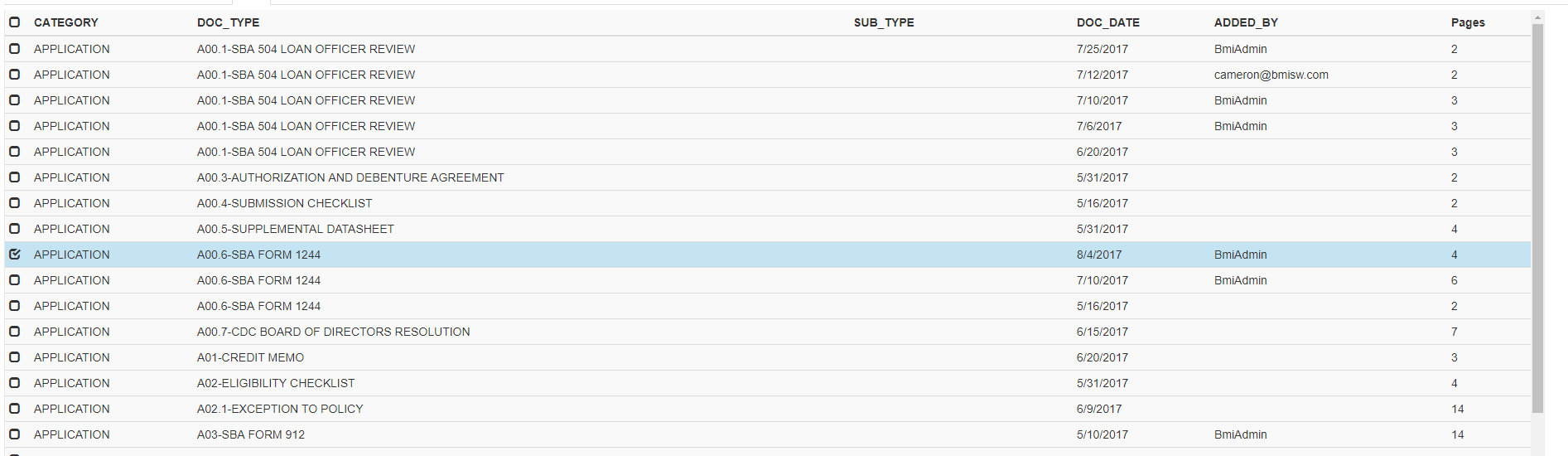
Task: Tick checkbox for Eligibility Checklist row
Action: click(14, 383)
